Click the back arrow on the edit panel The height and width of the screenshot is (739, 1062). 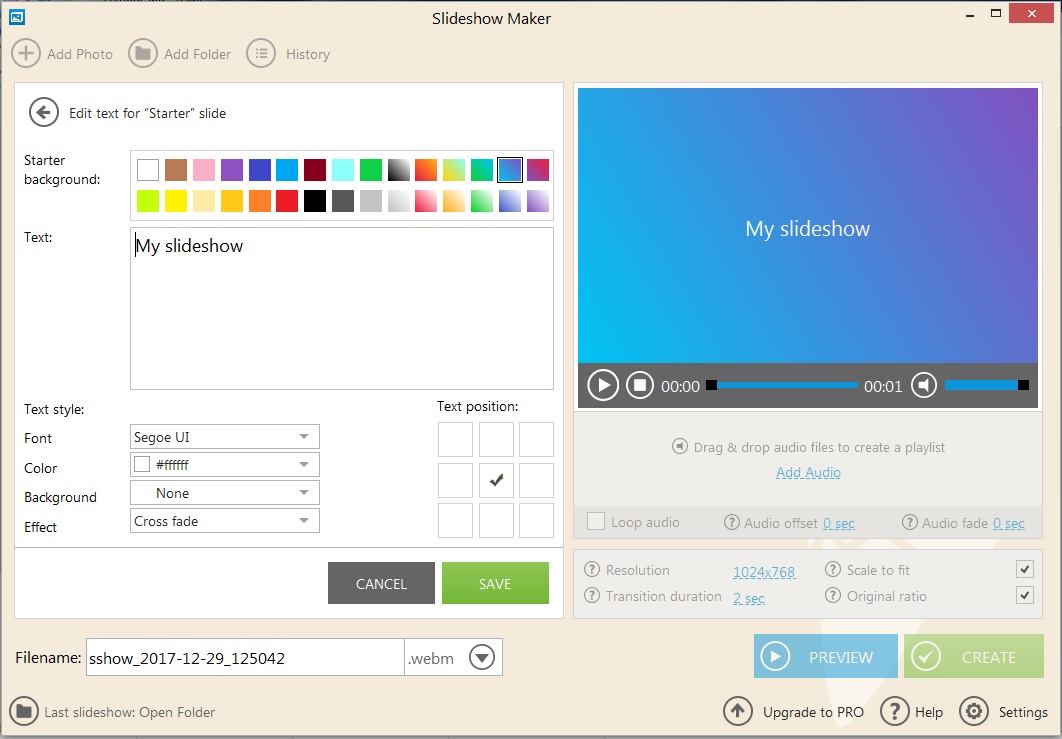(x=43, y=113)
